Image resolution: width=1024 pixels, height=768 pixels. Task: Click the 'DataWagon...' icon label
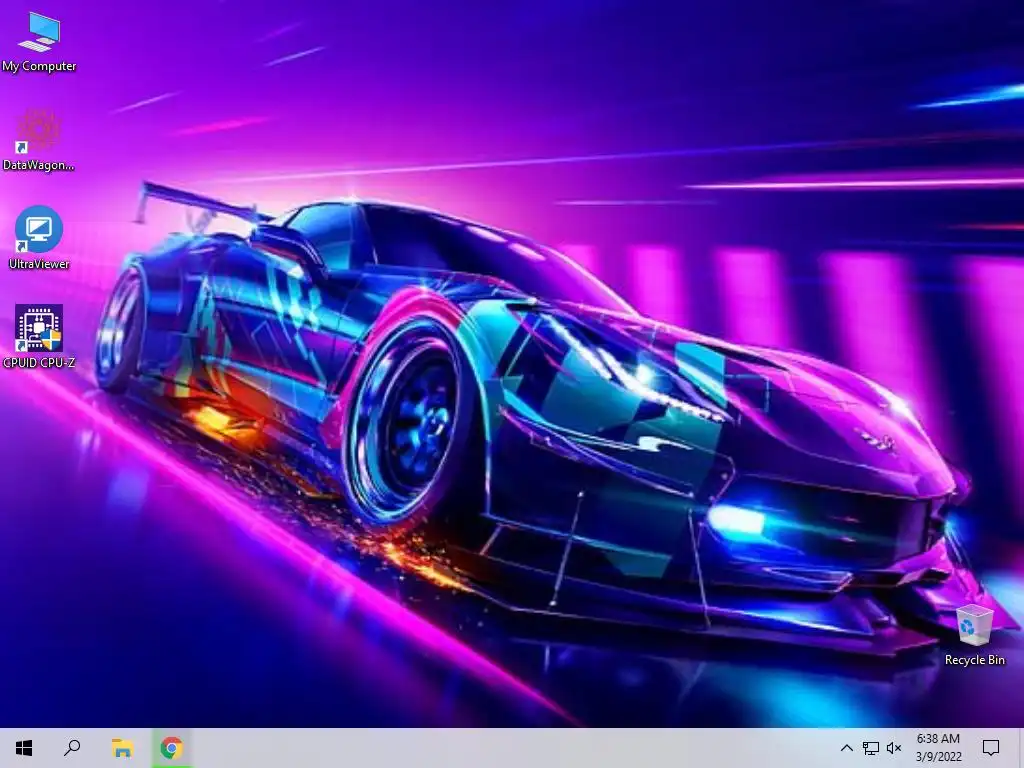[x=39, y=165]
